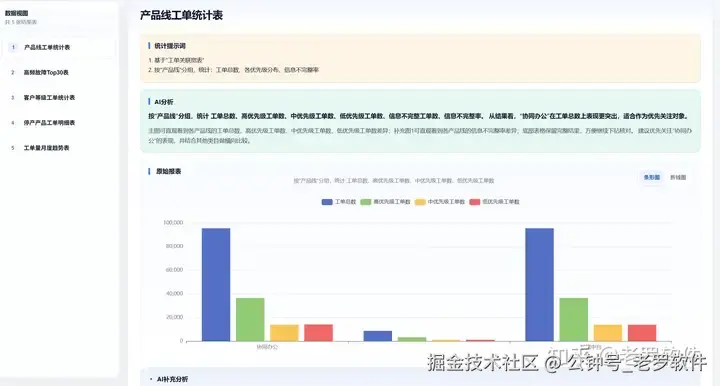Click the green 高优先级 bar for 协同办公
The image size is (720, 386).
[x=250, y=319]
